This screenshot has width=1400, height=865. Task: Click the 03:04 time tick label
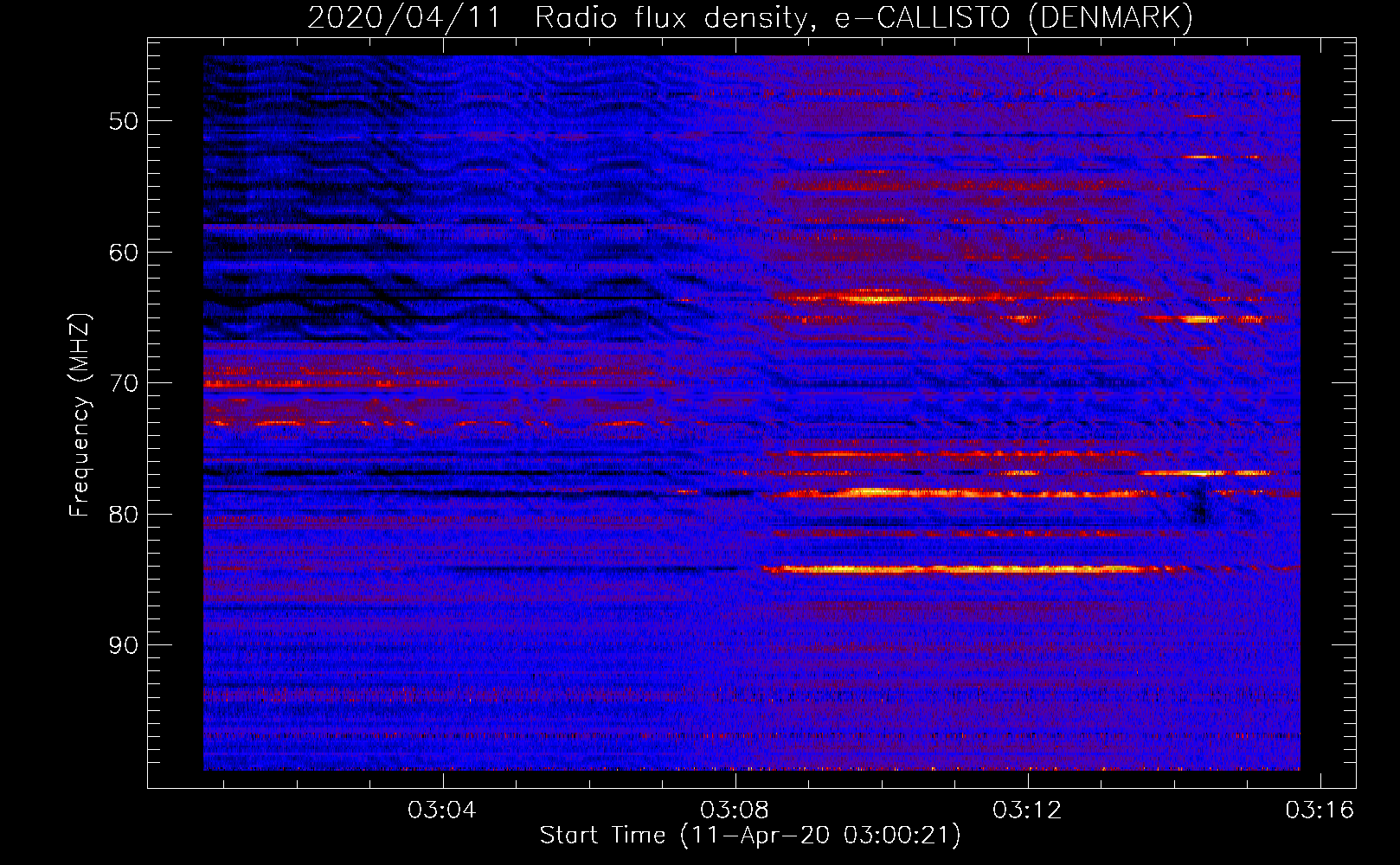pyautogui.click(x=443, y=811)
